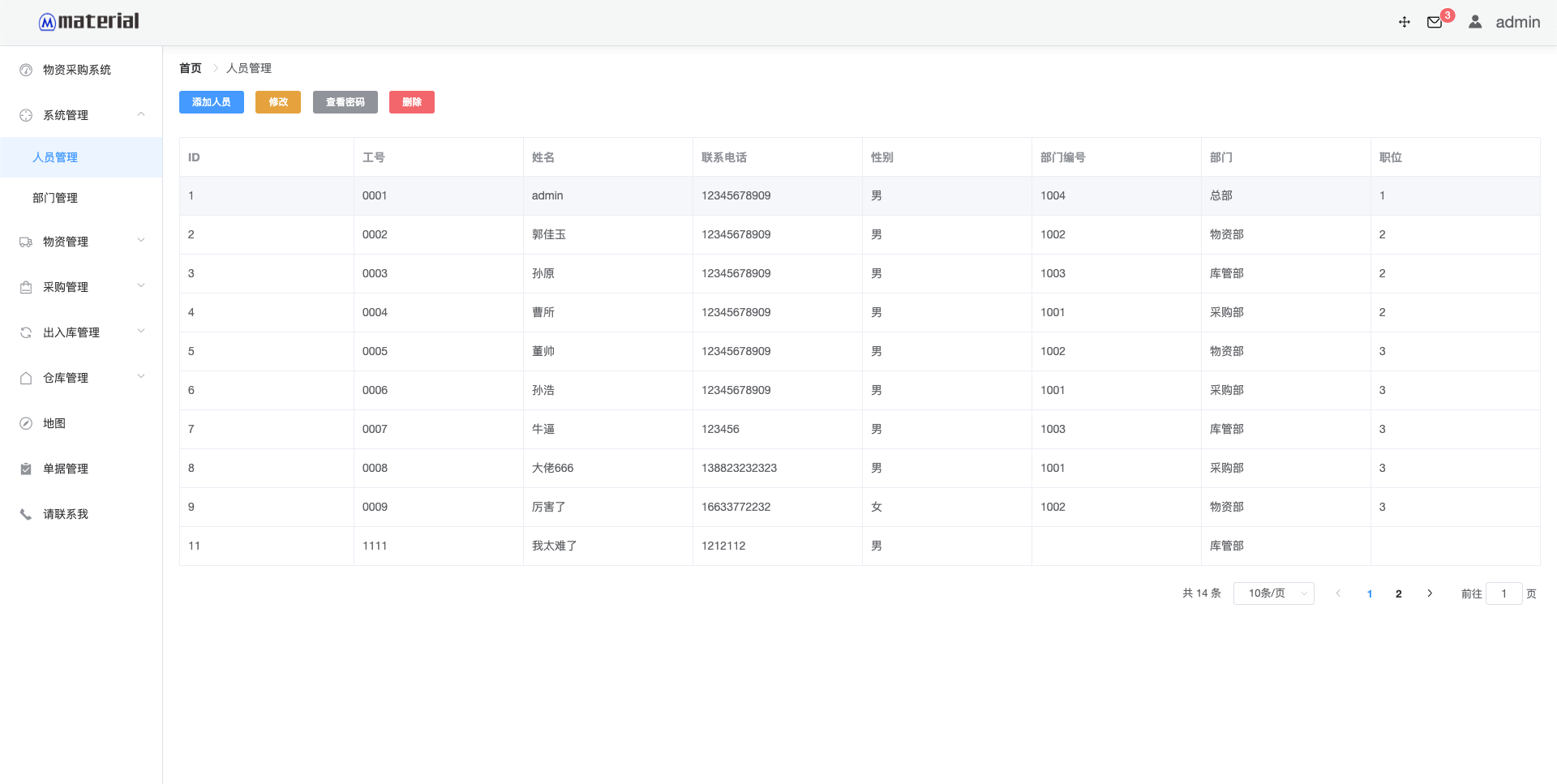
Task: Expand the 采购管理 submenu arrow
Action: [141, 286]
